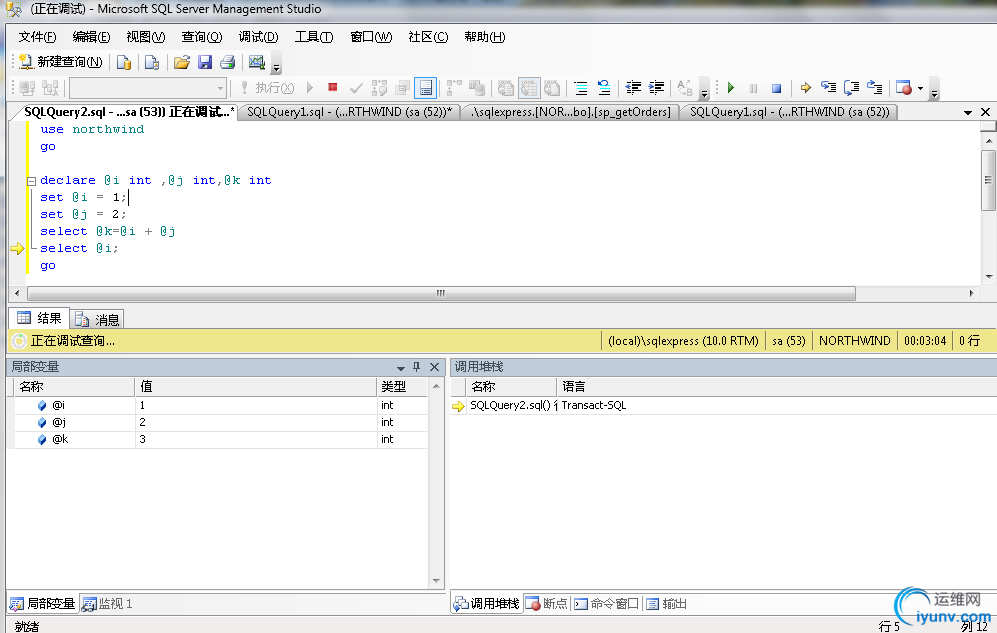
Task: Click the SQLQuery2.sql call stack row
Action: [724, 405]
